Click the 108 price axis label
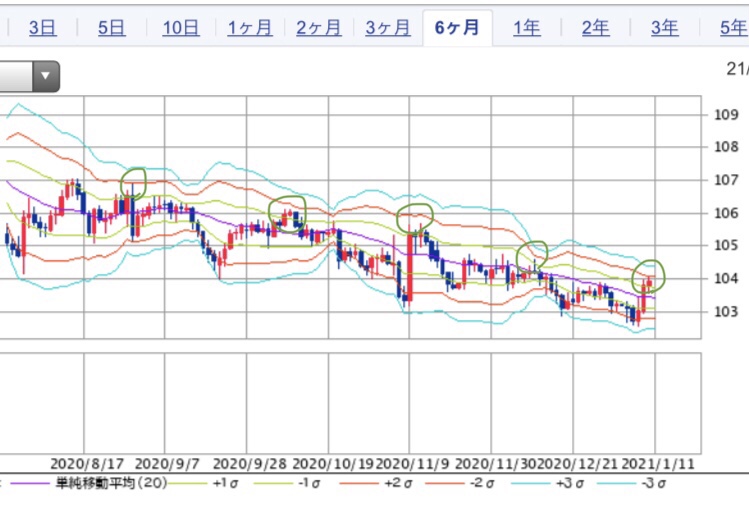Image resolution: width=749 pixels, height=514 pixels. pos(726,147)
